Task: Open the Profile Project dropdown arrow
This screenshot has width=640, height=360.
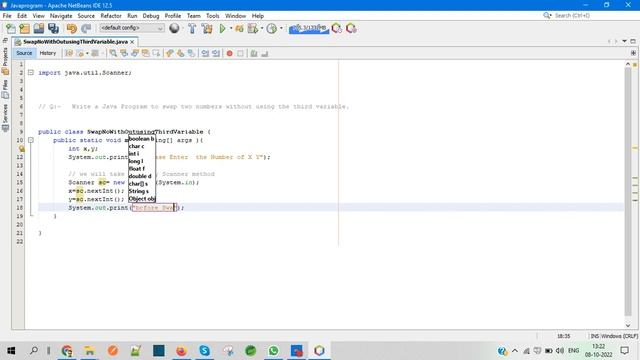Action: (281, 28)
